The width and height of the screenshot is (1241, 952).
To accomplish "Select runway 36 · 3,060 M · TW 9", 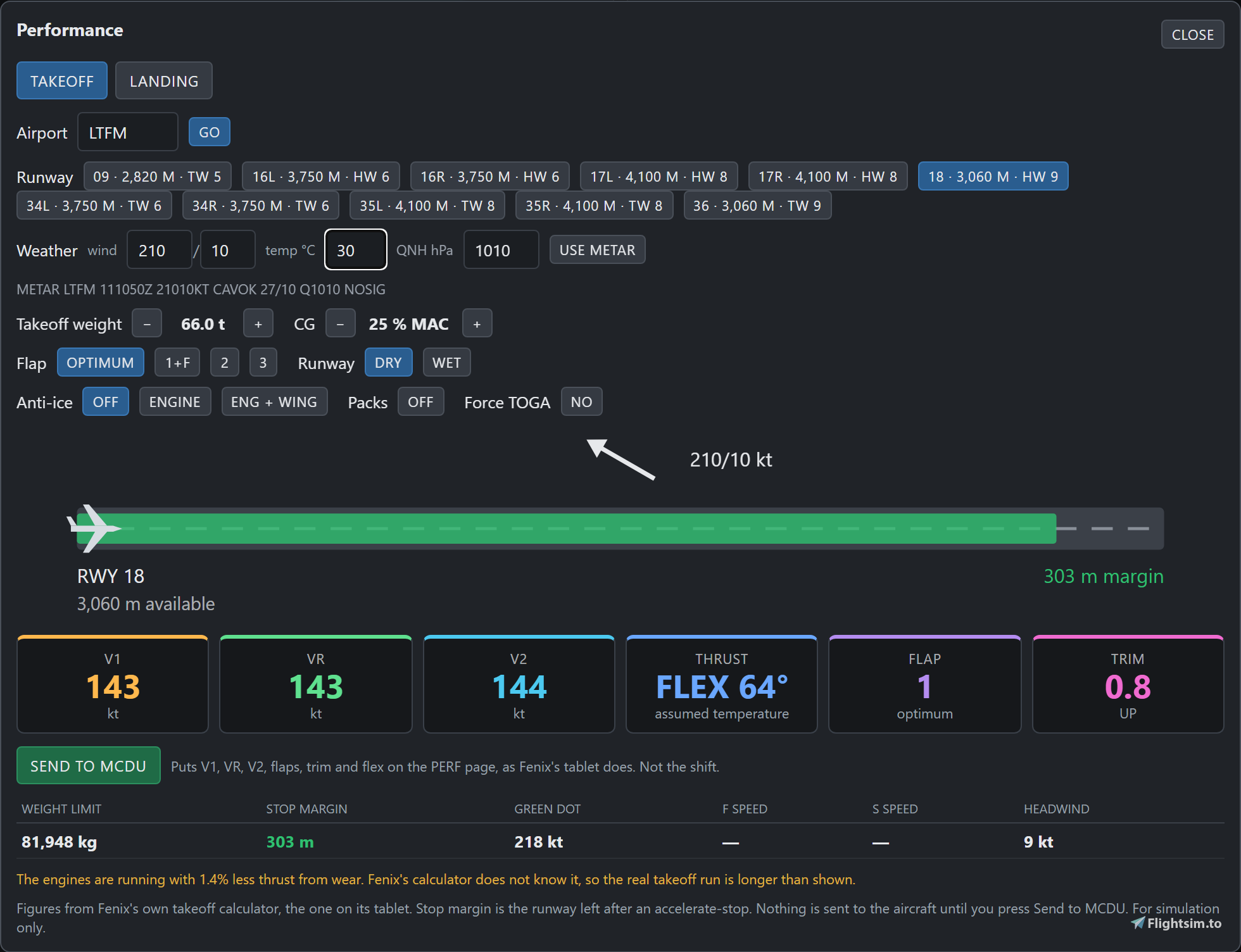I will [757, 206].
